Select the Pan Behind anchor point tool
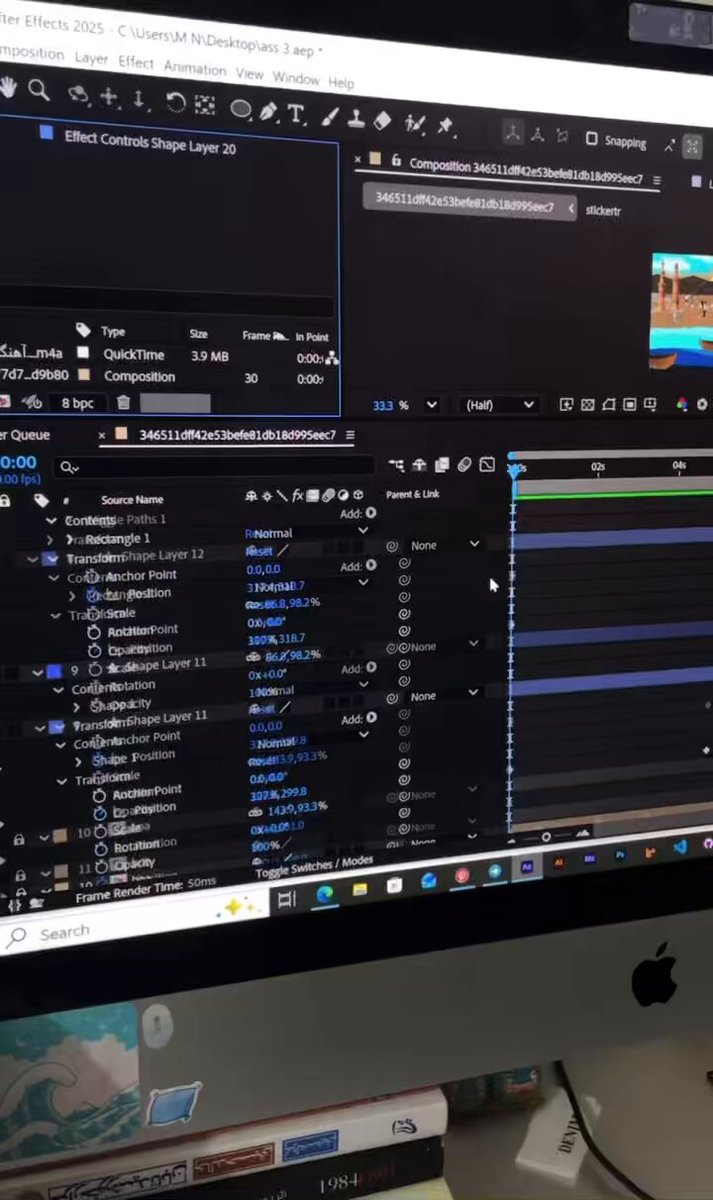The width and height of the screenshot is (713, 1200). click(x=204, y=104)
